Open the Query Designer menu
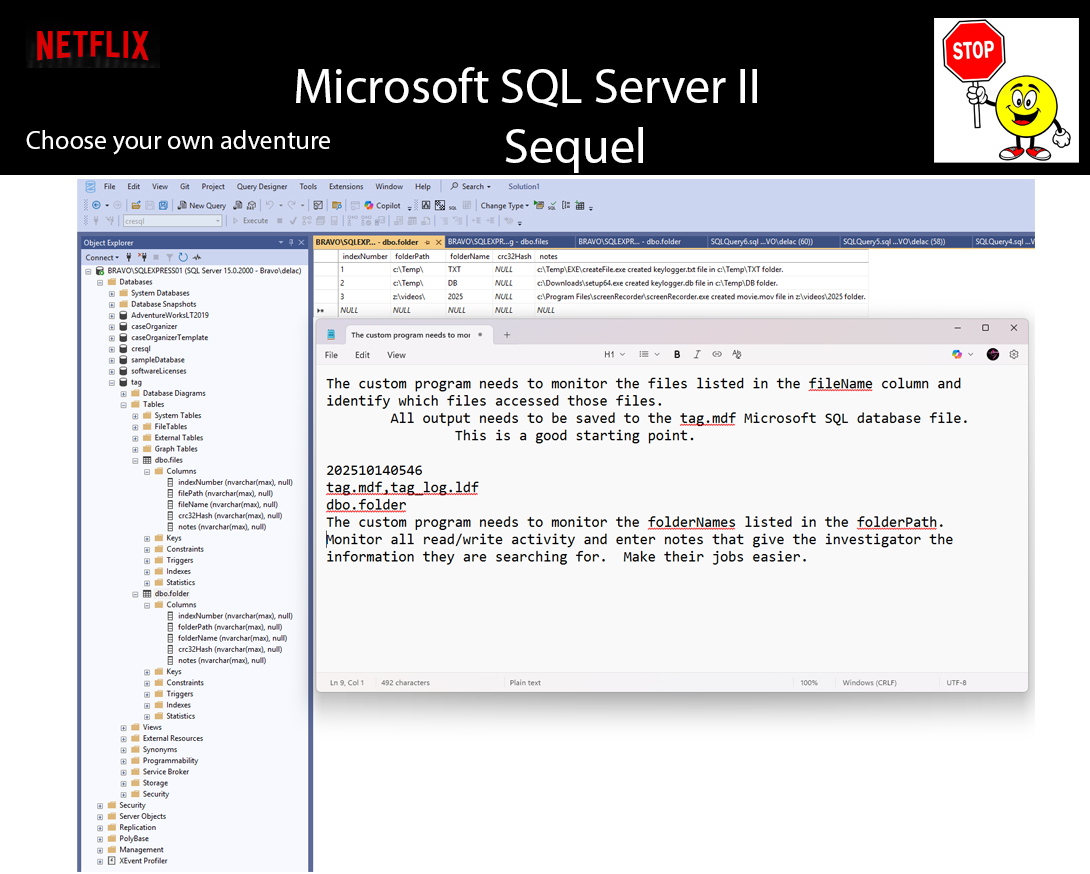Screen dimensions: 1090x874 [261, 186]
